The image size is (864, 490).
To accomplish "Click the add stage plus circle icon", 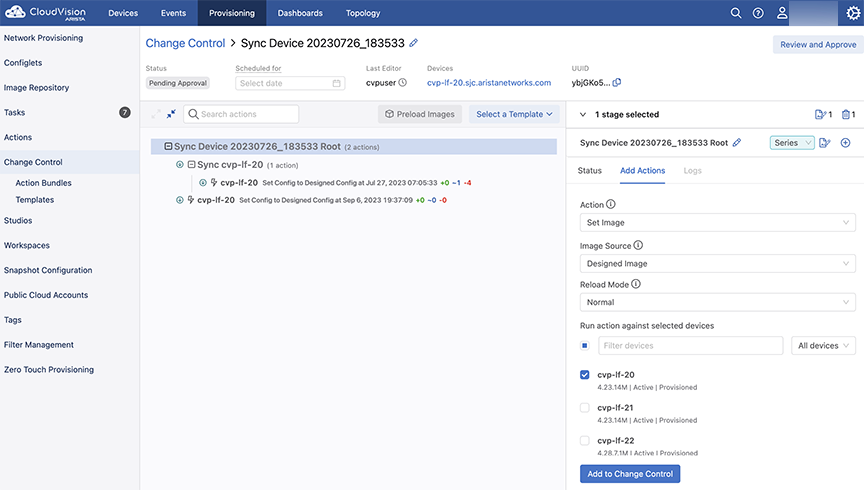I will (x=845, y=143).
